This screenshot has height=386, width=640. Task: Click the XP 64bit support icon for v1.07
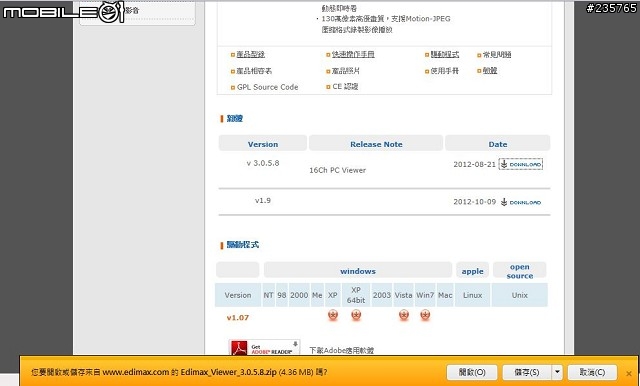(356, 315)
